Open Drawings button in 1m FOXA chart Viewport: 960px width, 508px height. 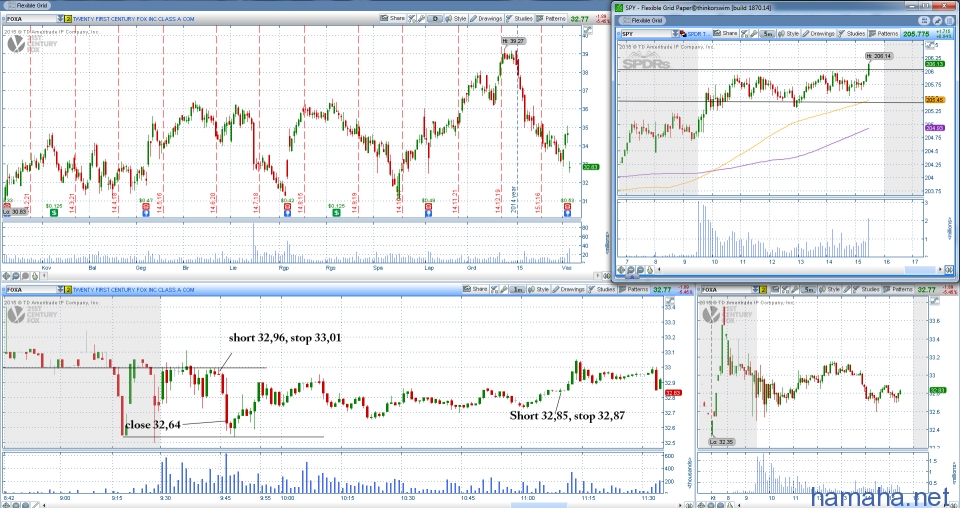pos(569,289)
